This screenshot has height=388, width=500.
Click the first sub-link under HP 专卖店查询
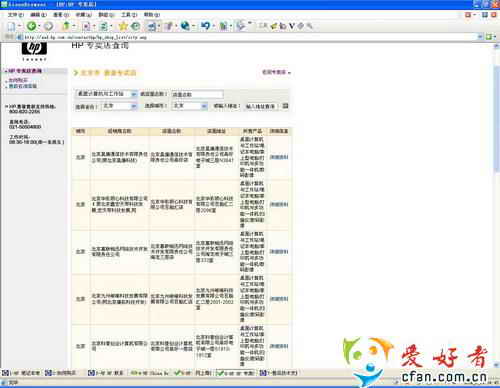coord(18,80)
